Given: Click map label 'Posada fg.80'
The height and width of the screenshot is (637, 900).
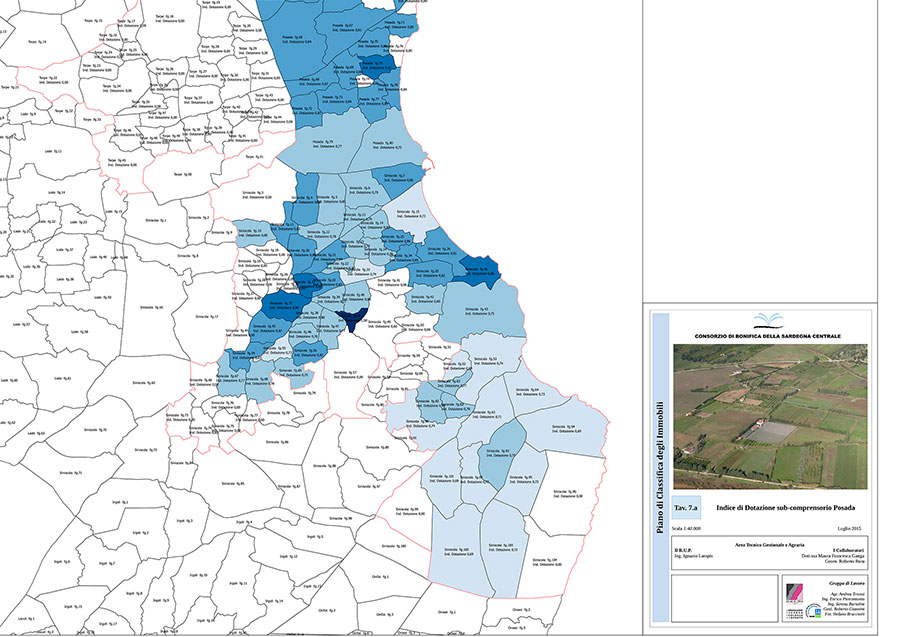Looking at the screenshot, I should (x=383, y=143).
